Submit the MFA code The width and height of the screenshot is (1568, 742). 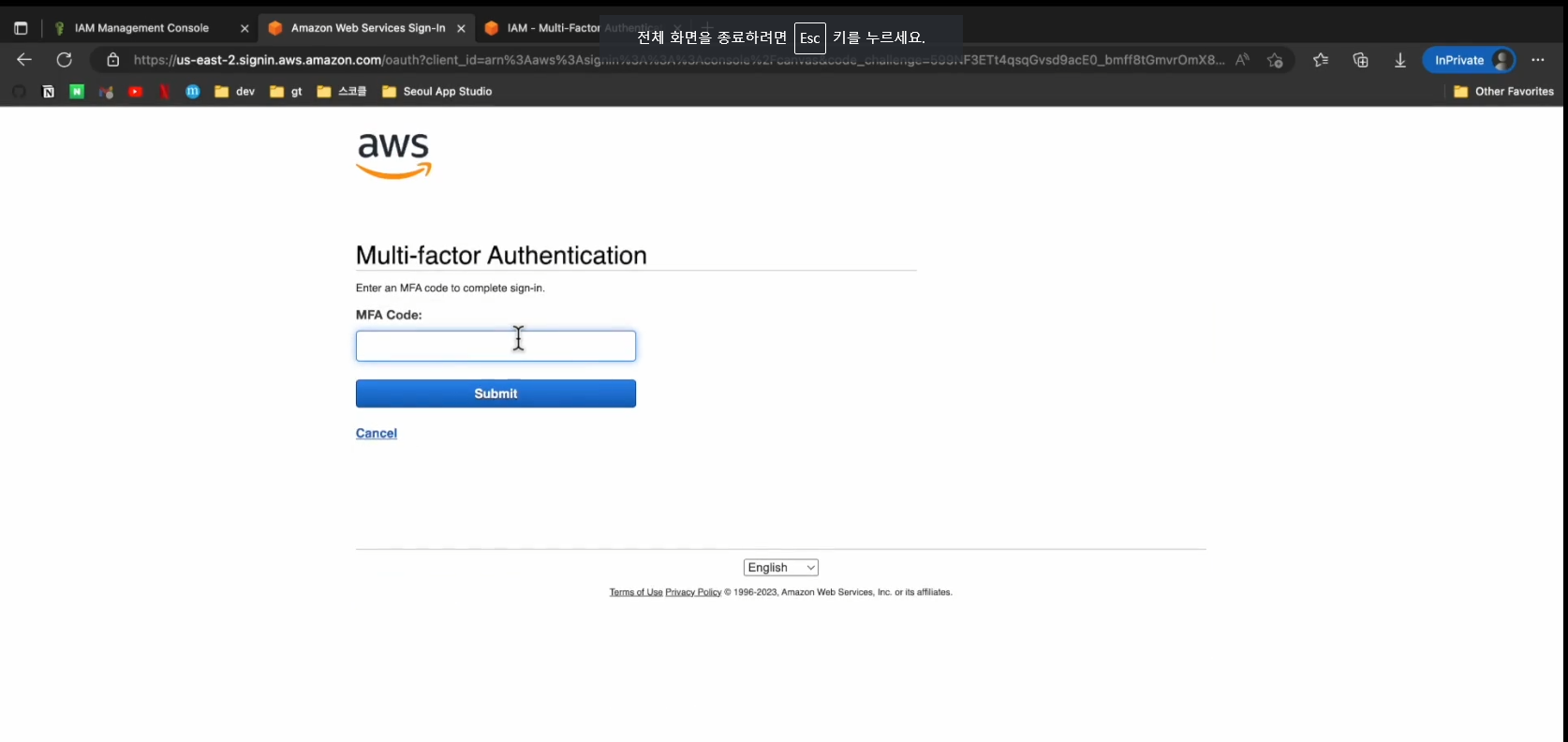pos(496,393)
